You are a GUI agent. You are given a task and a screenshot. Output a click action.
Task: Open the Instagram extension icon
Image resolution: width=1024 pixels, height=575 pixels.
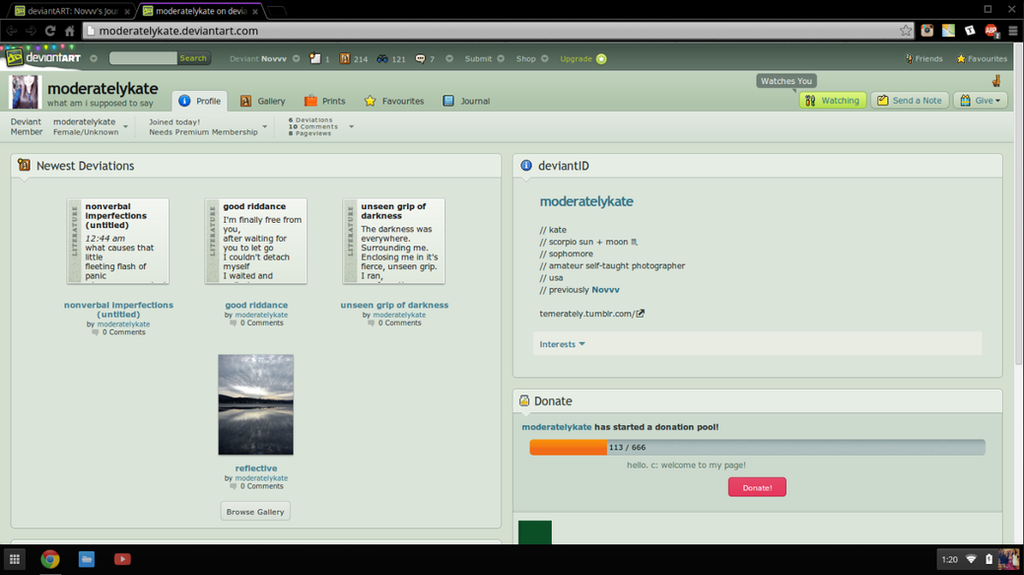point(927,30)
